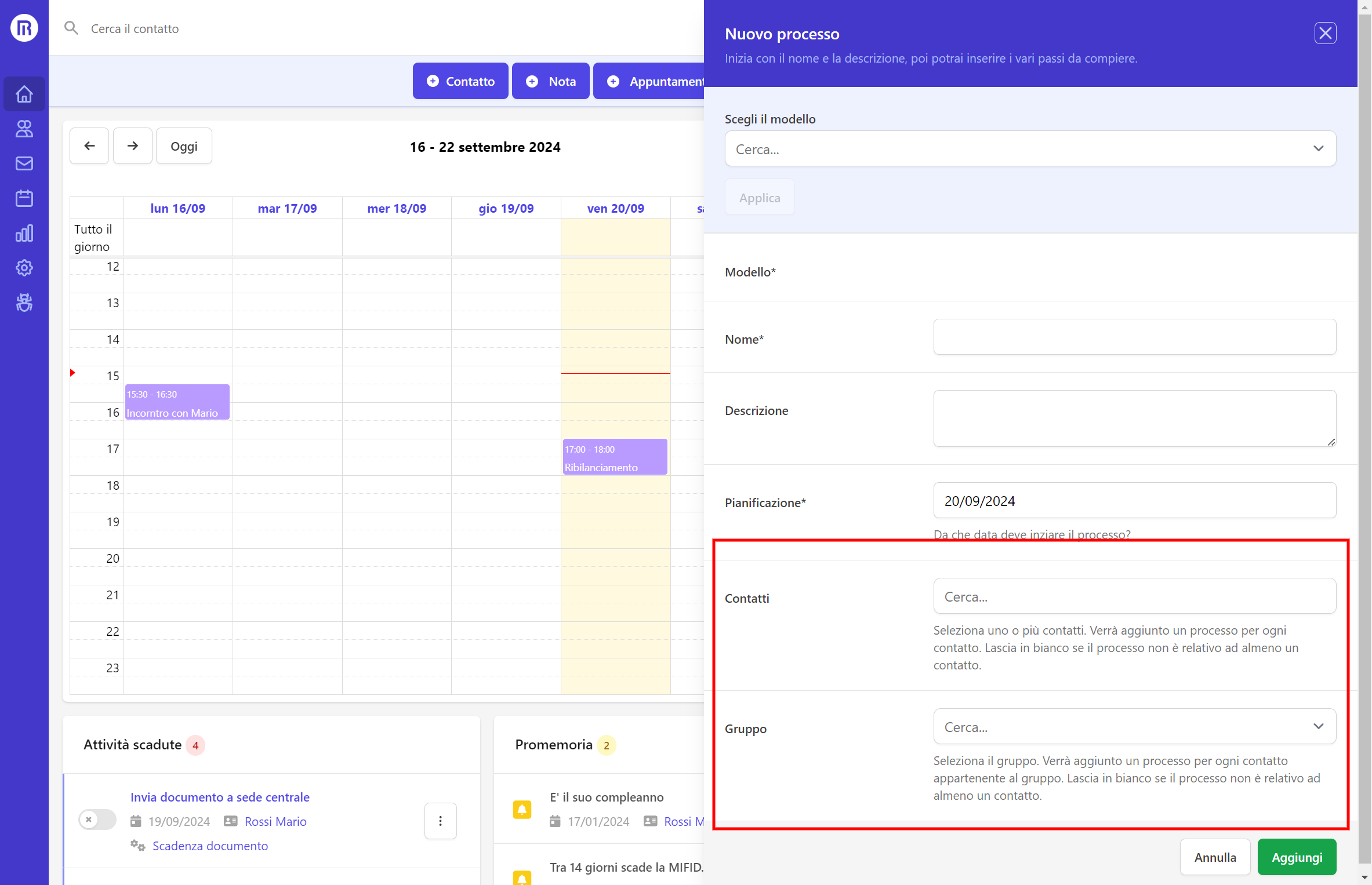Select the 'lun 16/09' day header
Viewport: 1372px width, 885px height.
177,209
